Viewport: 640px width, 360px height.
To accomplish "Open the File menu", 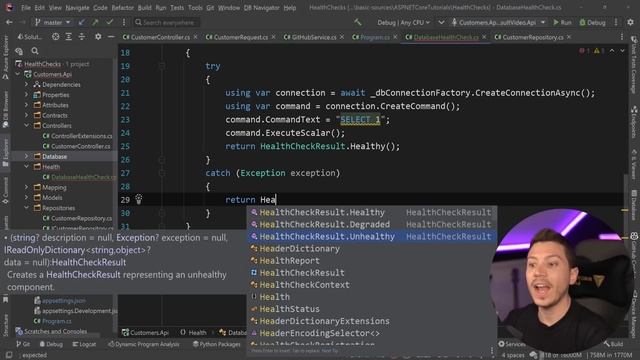I will (x=26, y=8).
